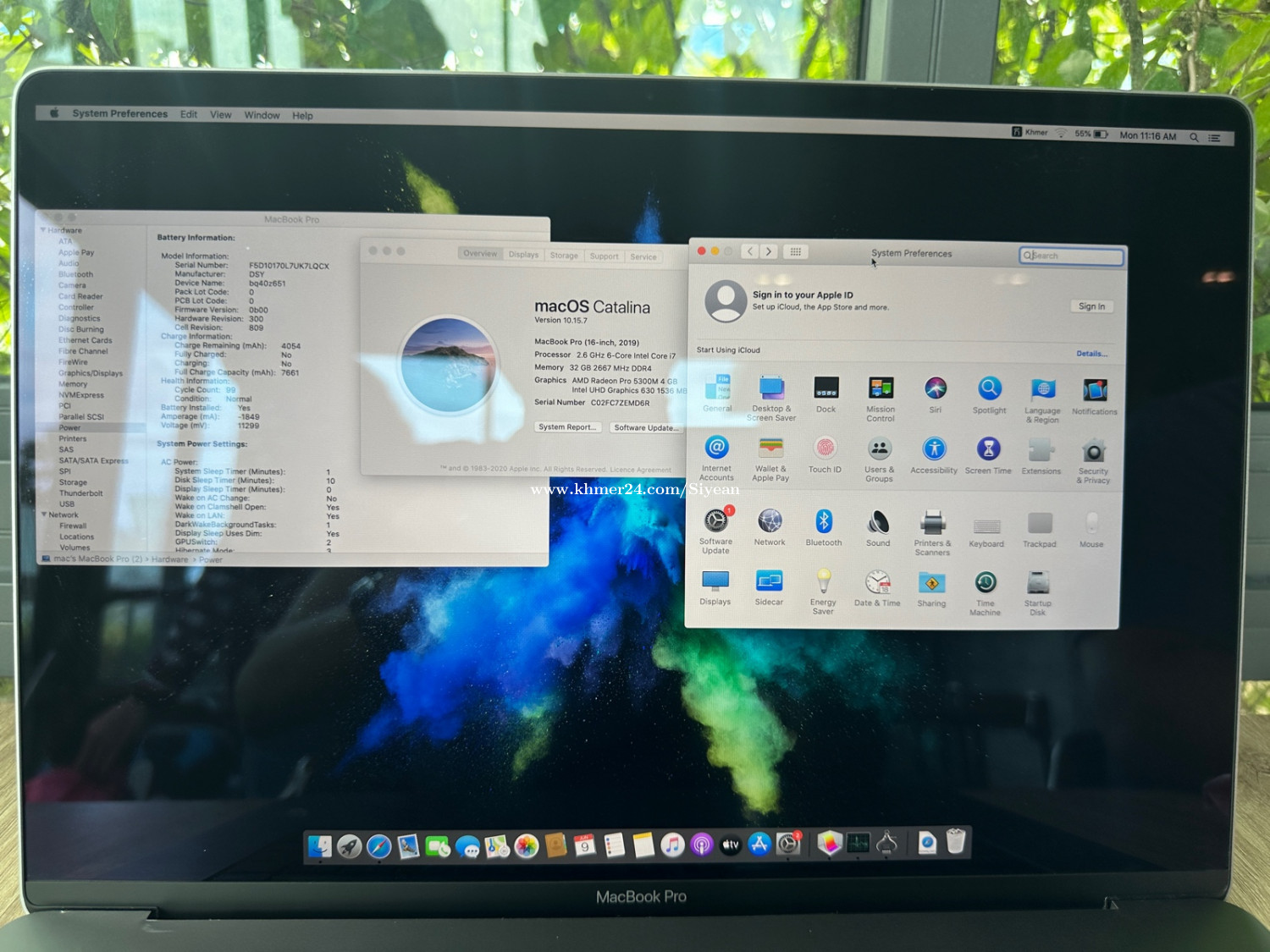
Task: Open Notification Center from menu bar
Action: pos(1215,138)
